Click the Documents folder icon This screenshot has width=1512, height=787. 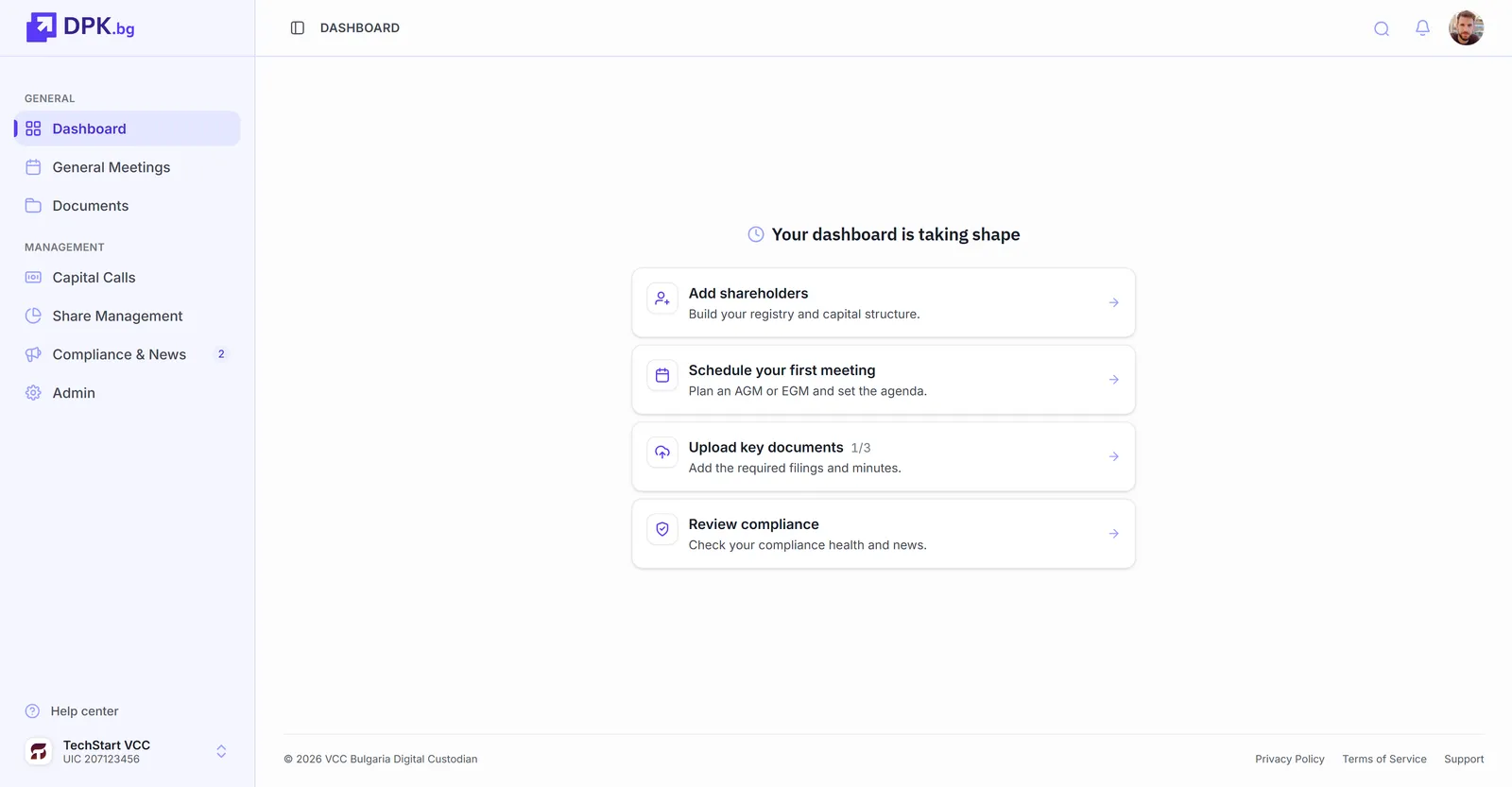pos(33,205)
